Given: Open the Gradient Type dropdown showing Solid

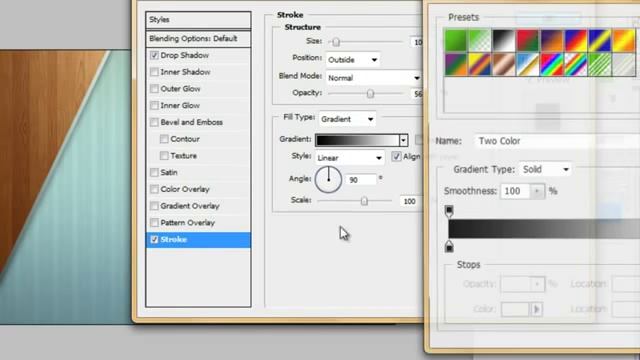Looking at the screenshot, I should pyautogui.click(x=545, y=169).
